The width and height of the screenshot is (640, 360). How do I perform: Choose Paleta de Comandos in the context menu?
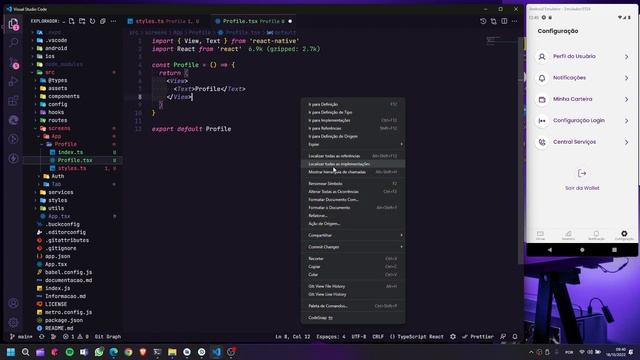353,306
